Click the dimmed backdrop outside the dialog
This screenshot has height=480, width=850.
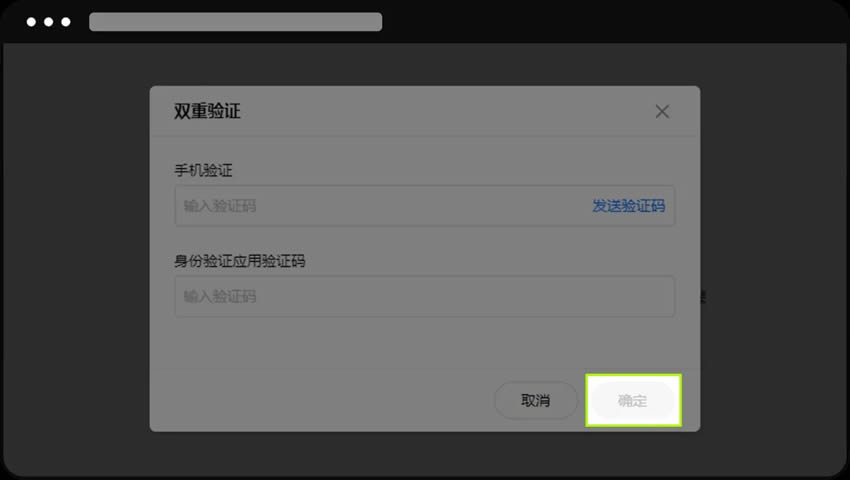click(76, 260)
